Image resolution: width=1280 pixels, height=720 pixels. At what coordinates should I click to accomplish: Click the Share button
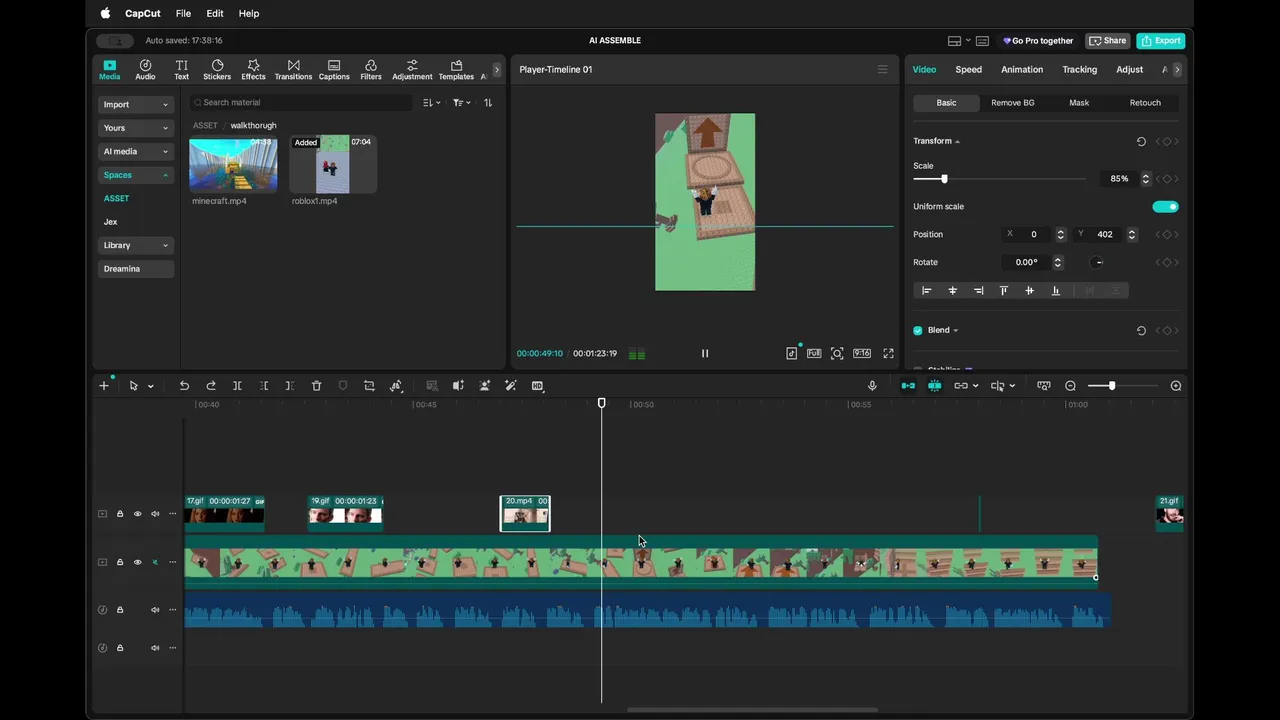pyautogui.click(x=1107, y=41)
